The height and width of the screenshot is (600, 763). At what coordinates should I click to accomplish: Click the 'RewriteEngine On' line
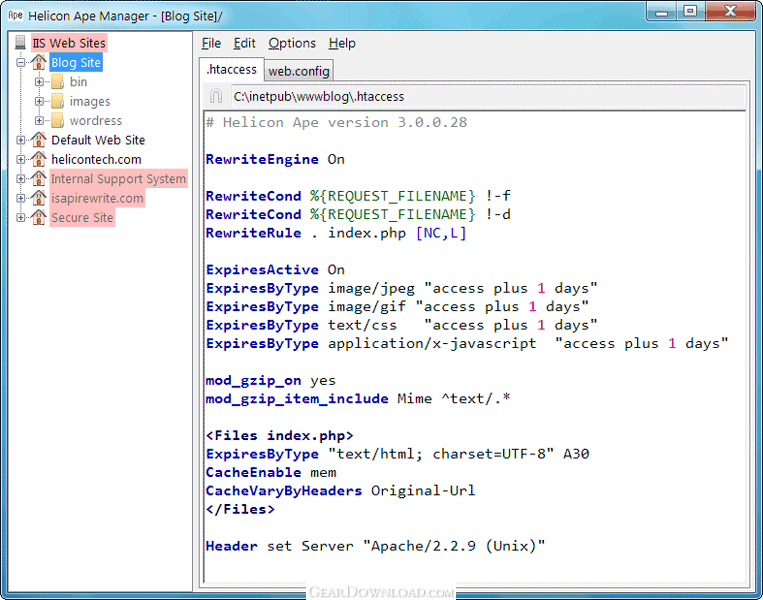pyautogui.click(x=275, y=159)
